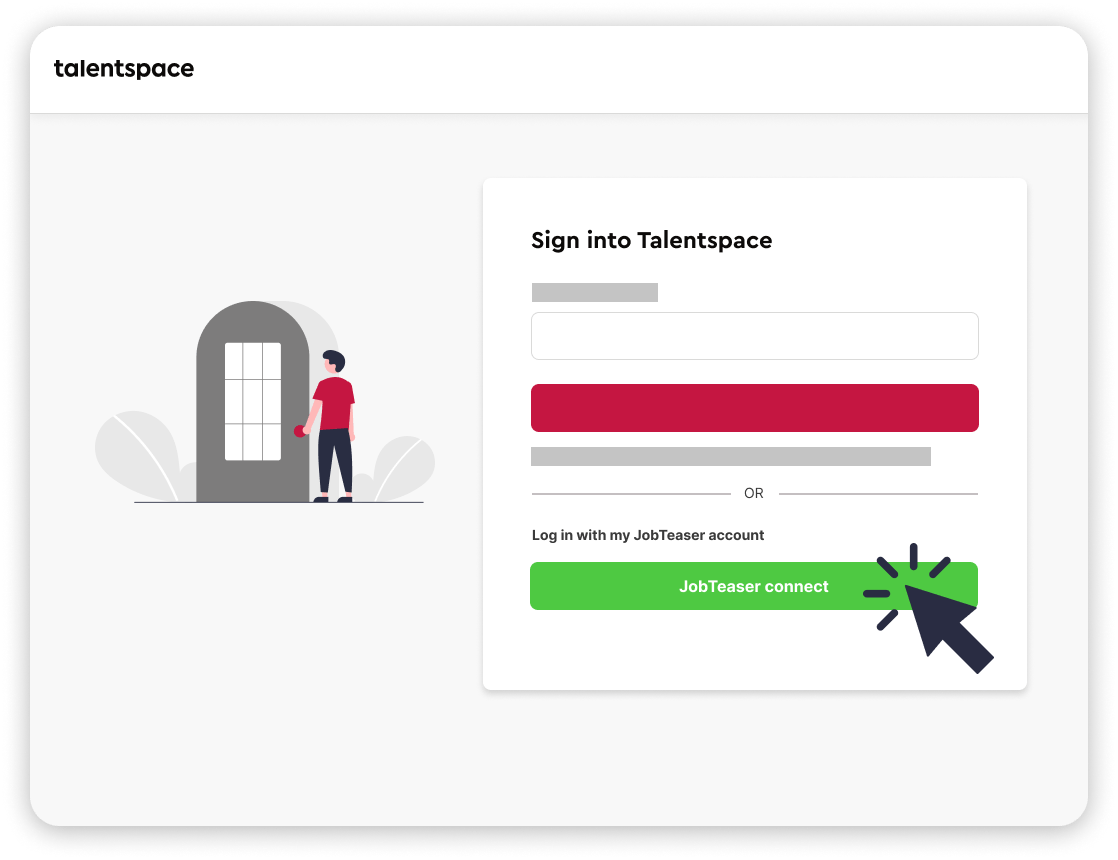
Task: Click the green JobTeaser connect button
Action: 754,586
